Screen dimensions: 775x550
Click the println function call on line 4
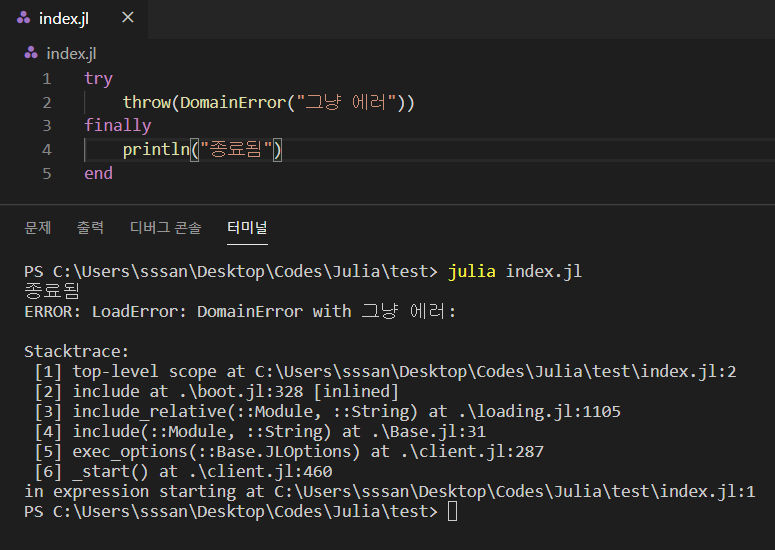pyautogui.click(x=156, y=150)
